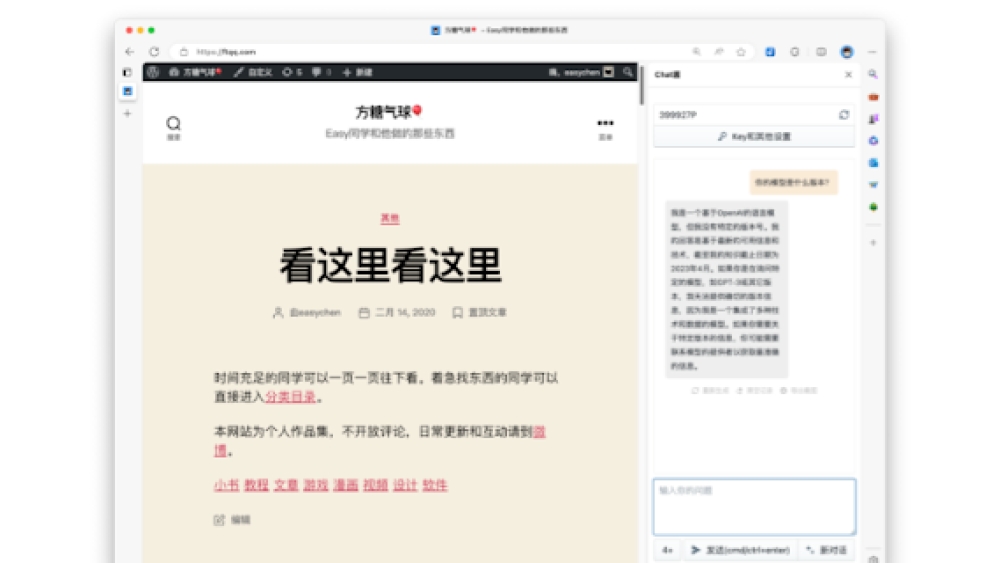Open the blue circular icon in Edge sidebar
This screenshot has height=563, width=1000.
(x=873, y=140)
